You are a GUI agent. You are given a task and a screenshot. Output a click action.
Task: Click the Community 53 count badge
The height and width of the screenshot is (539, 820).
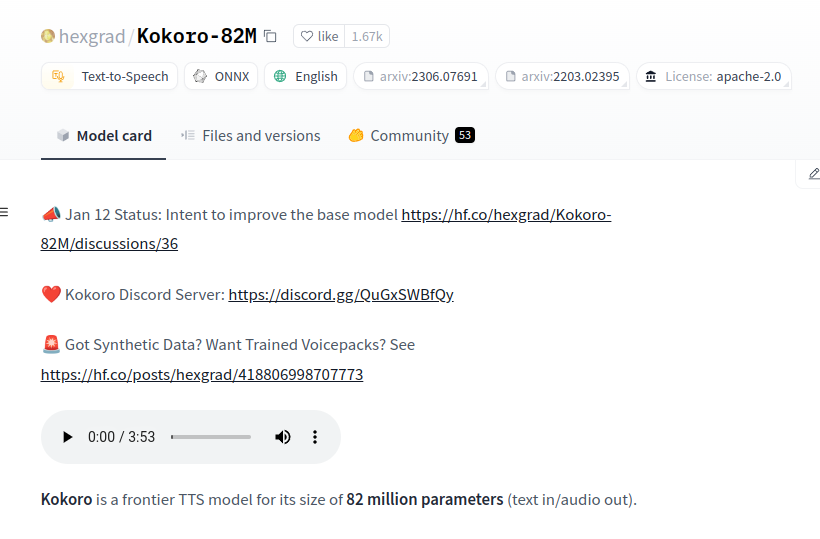pos(465,135)
